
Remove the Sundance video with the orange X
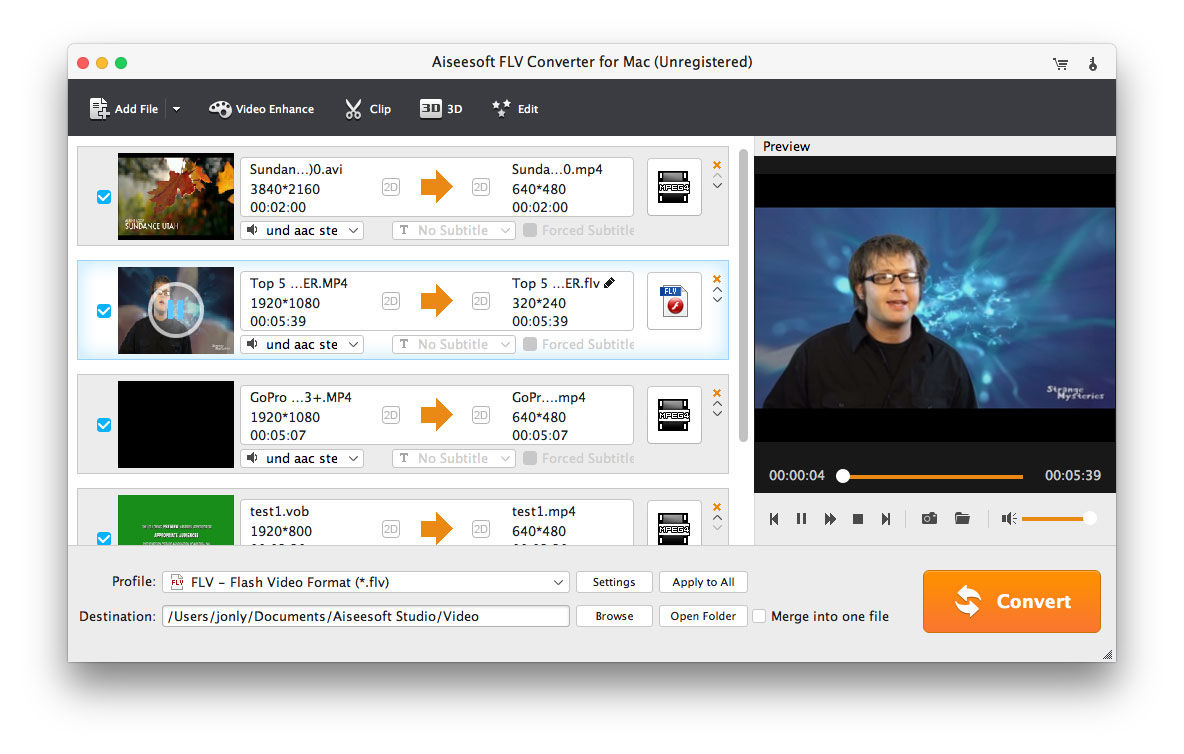(x=717, y=166)
